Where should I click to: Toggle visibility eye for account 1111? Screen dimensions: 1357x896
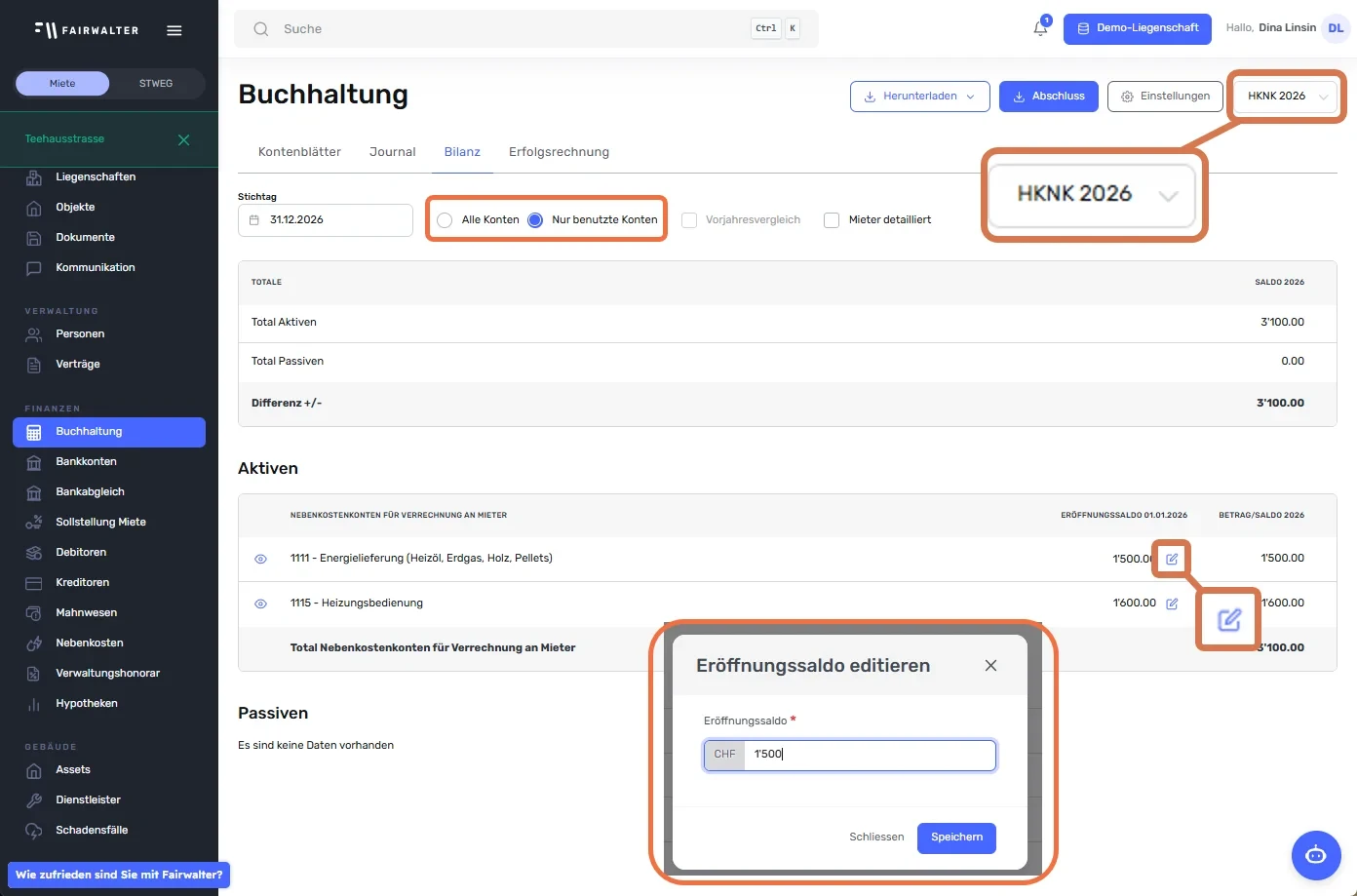[260, 559]
